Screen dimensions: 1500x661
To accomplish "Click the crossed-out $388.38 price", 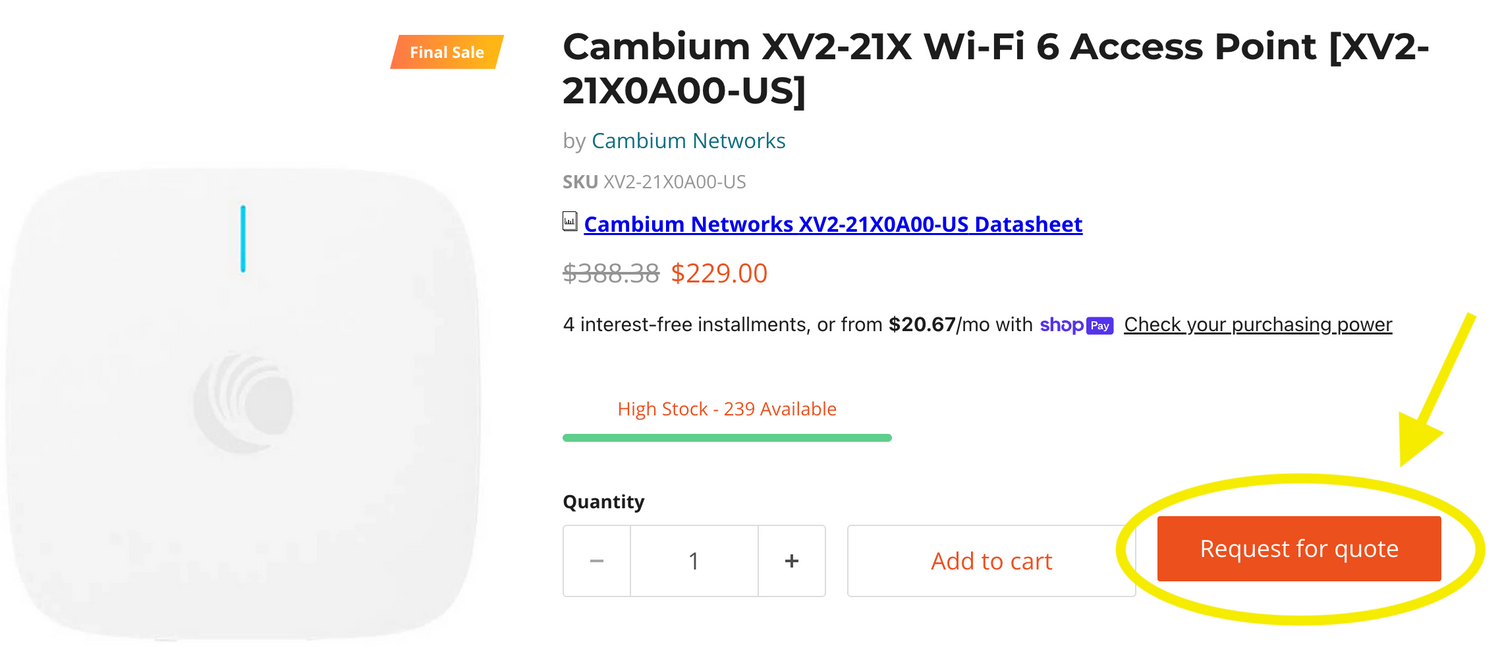I will (x=611, y=273).
